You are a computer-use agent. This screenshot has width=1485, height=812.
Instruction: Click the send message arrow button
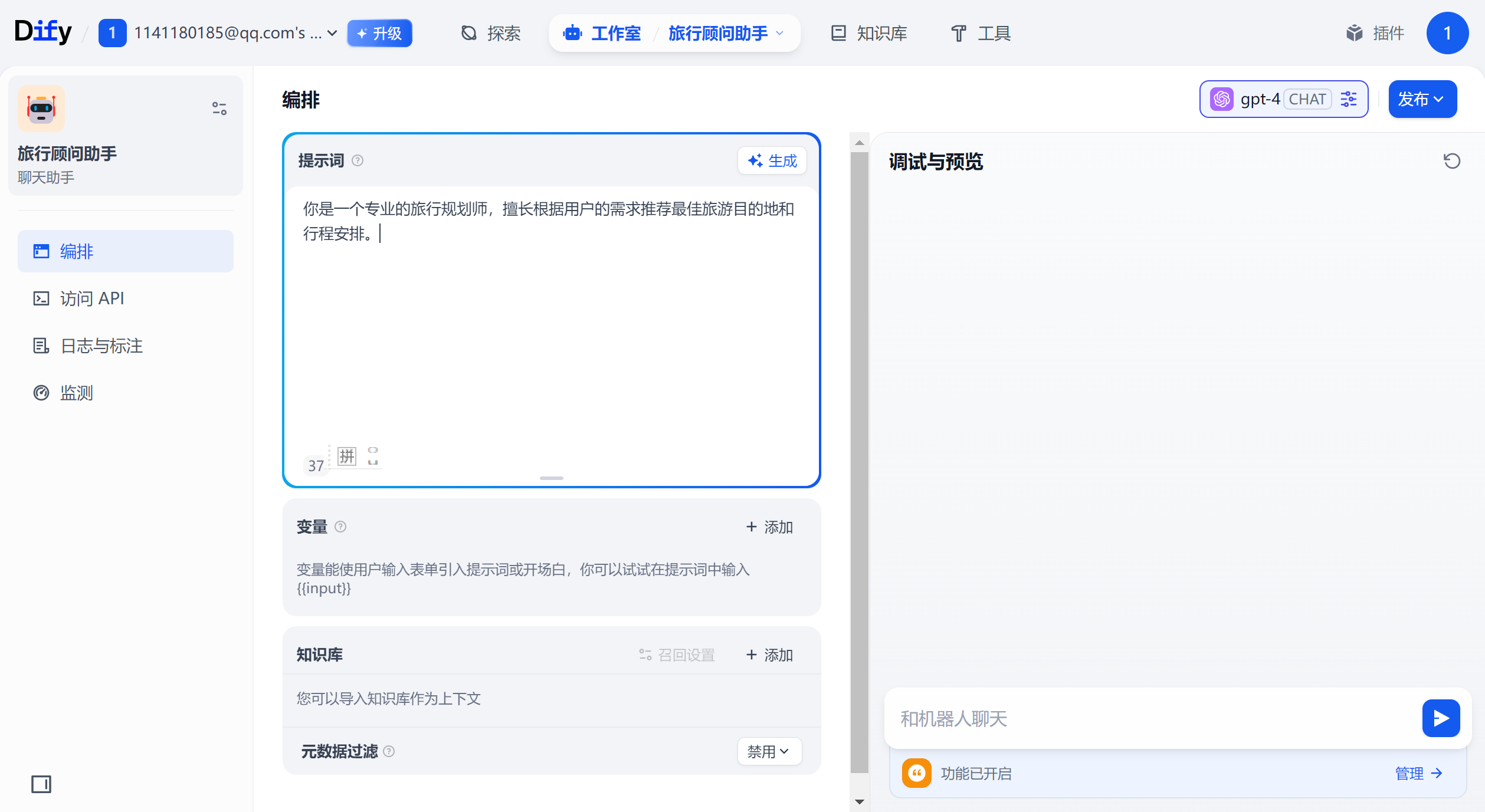coord(1440,718)
